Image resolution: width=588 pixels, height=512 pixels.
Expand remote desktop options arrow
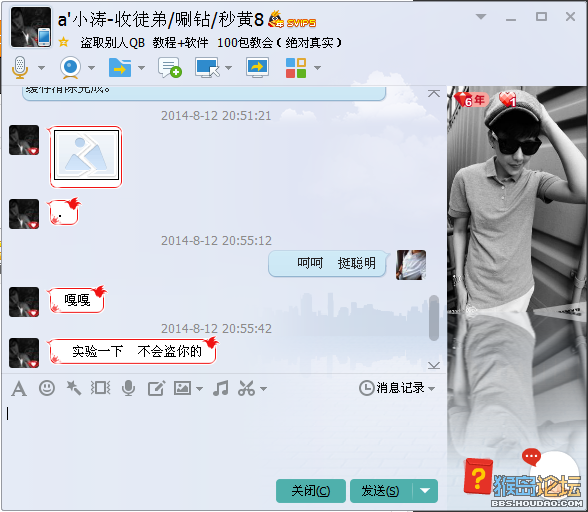pos(228,68)
